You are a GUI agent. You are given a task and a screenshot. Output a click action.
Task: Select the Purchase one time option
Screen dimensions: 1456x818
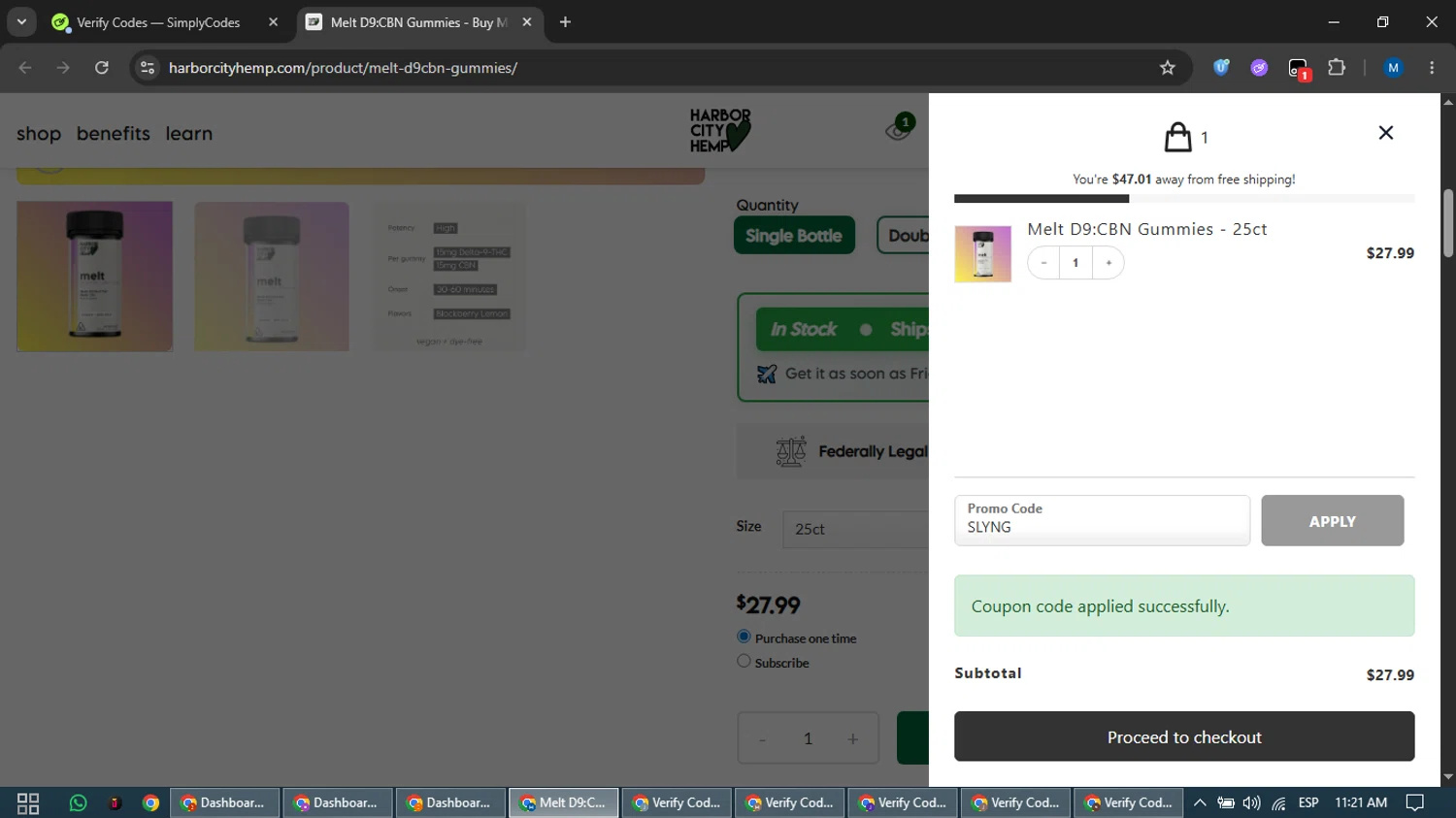[x=744, y=637]
